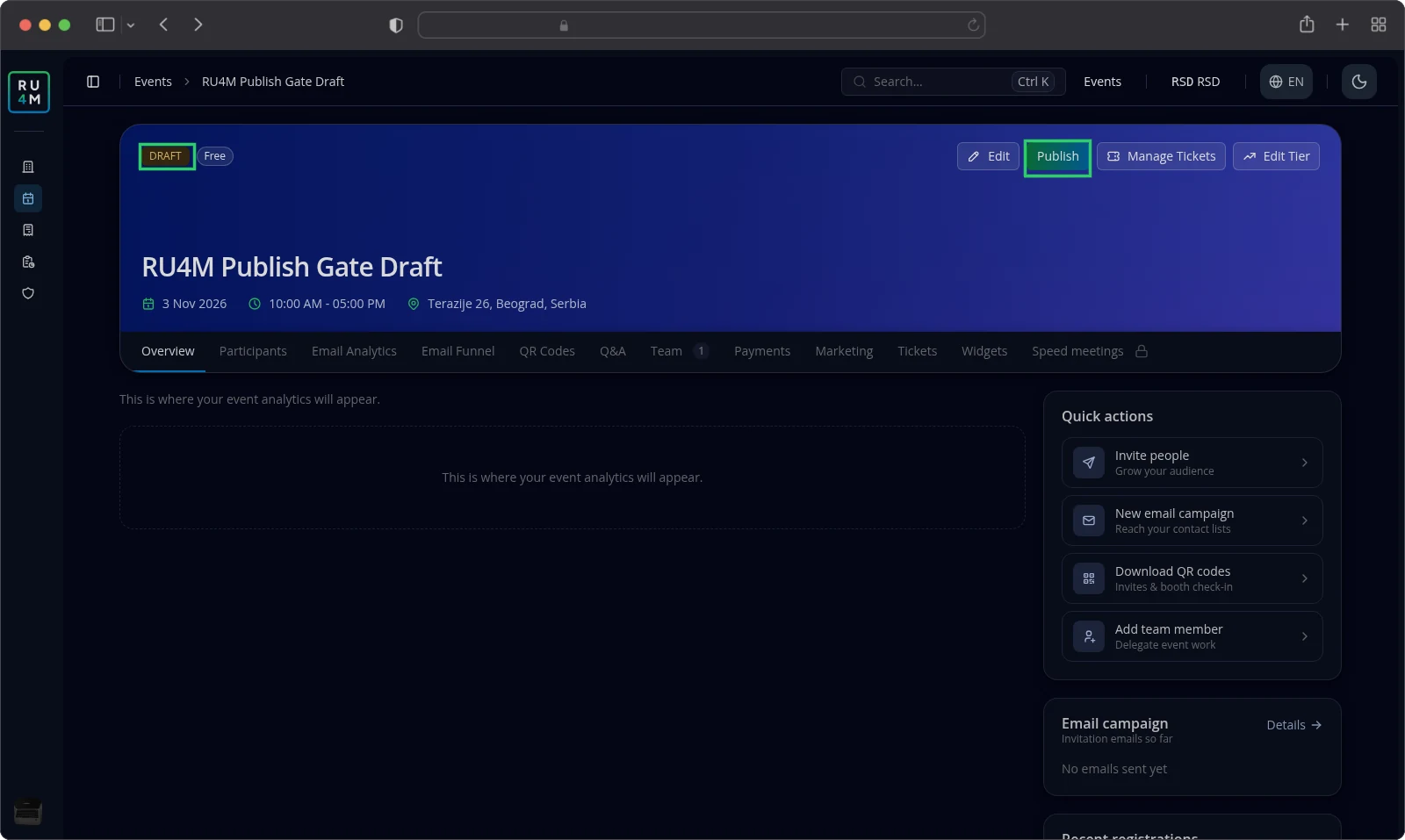Click the RU4M Publish Gate Draft breadcrumb
The width and height of the screenshot is (1405, 840).
click(273, 82)
